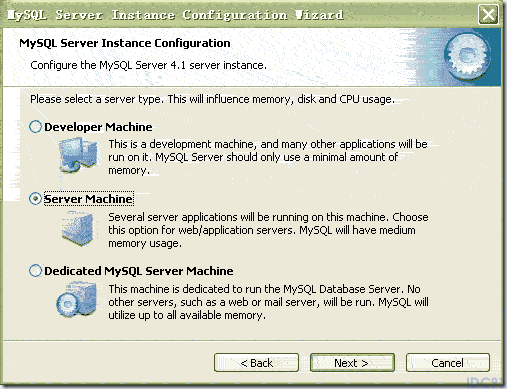Click the wizard window title bar text
507x389 pixels.
click(175, 15)
